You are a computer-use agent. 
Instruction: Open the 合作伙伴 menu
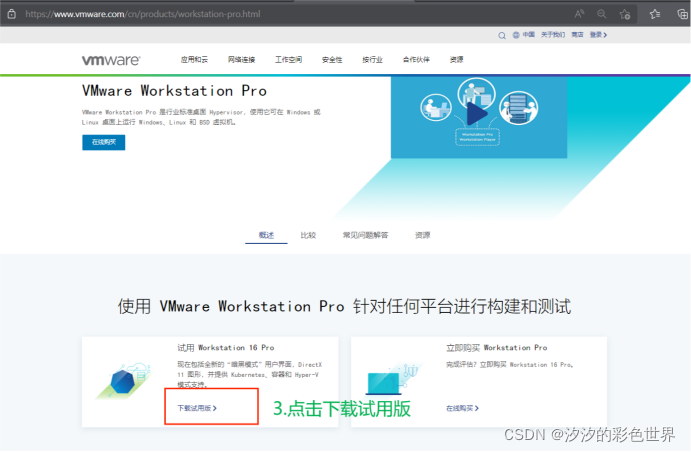coord(416,59)
